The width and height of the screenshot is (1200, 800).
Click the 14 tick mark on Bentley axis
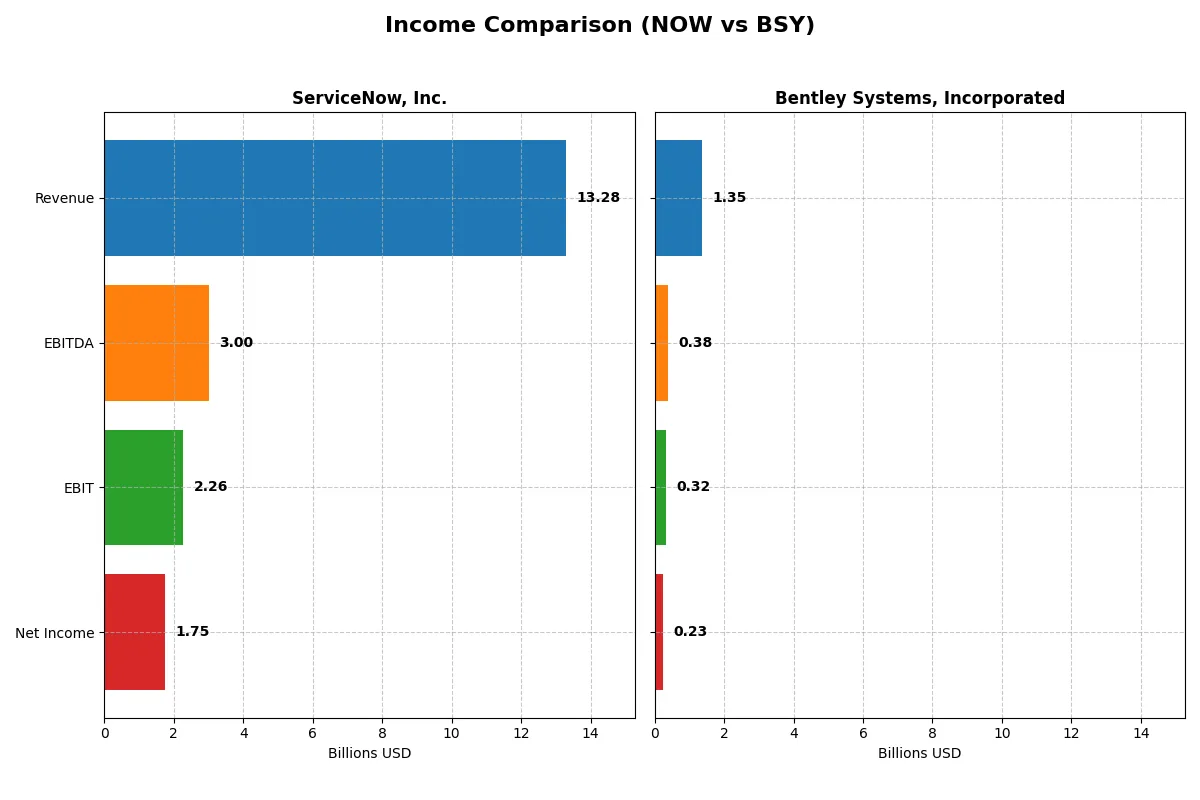click(x=1142, y=733)
